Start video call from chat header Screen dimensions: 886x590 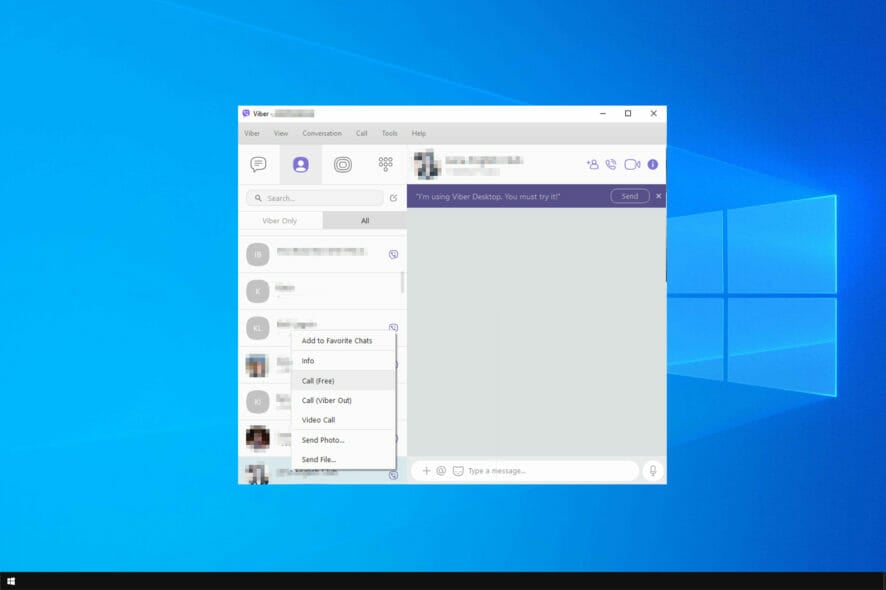click(x=632, y=164)
